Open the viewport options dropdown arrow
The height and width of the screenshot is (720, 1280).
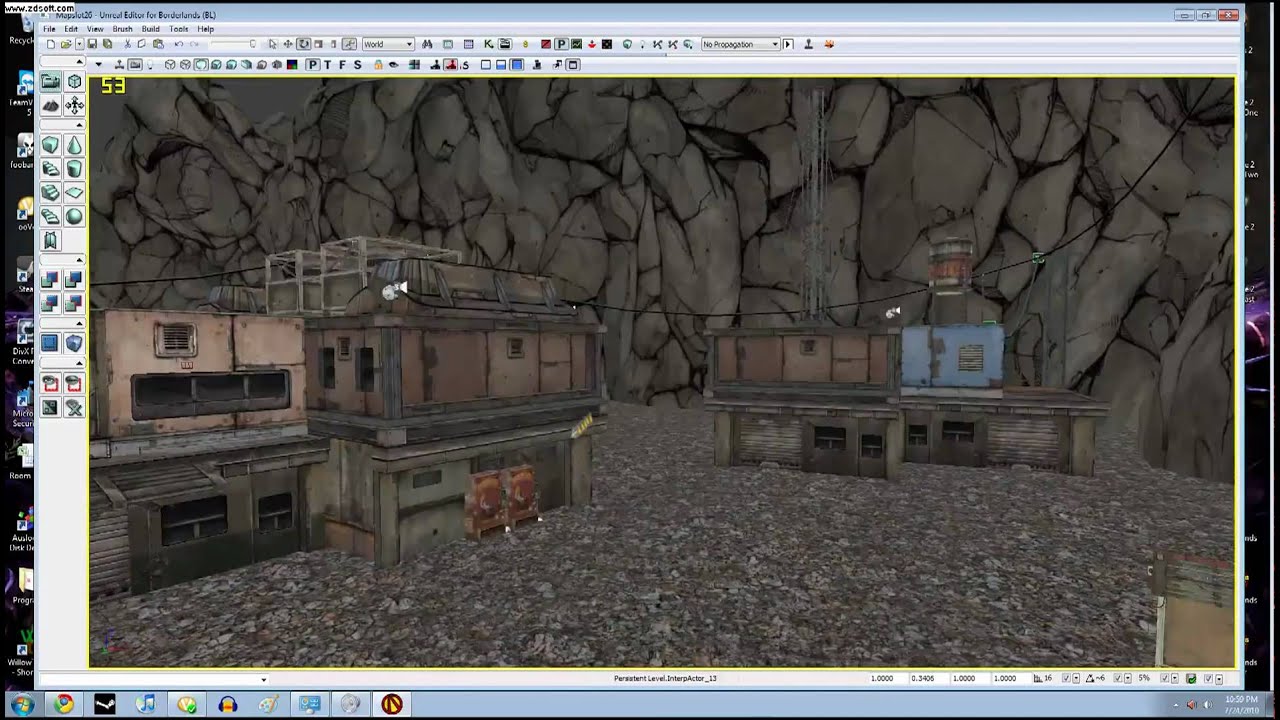(98, 65)
